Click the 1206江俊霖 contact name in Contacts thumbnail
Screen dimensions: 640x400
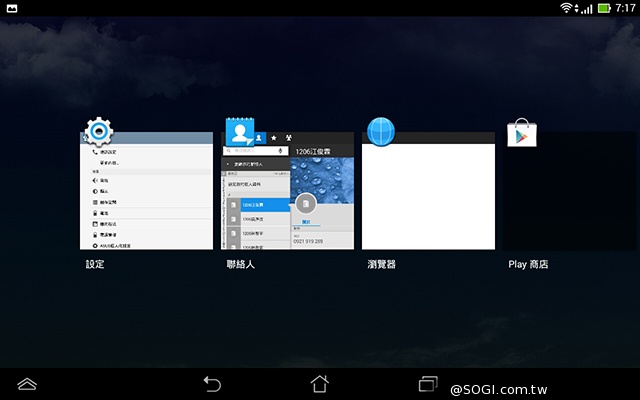click(313, 151)
